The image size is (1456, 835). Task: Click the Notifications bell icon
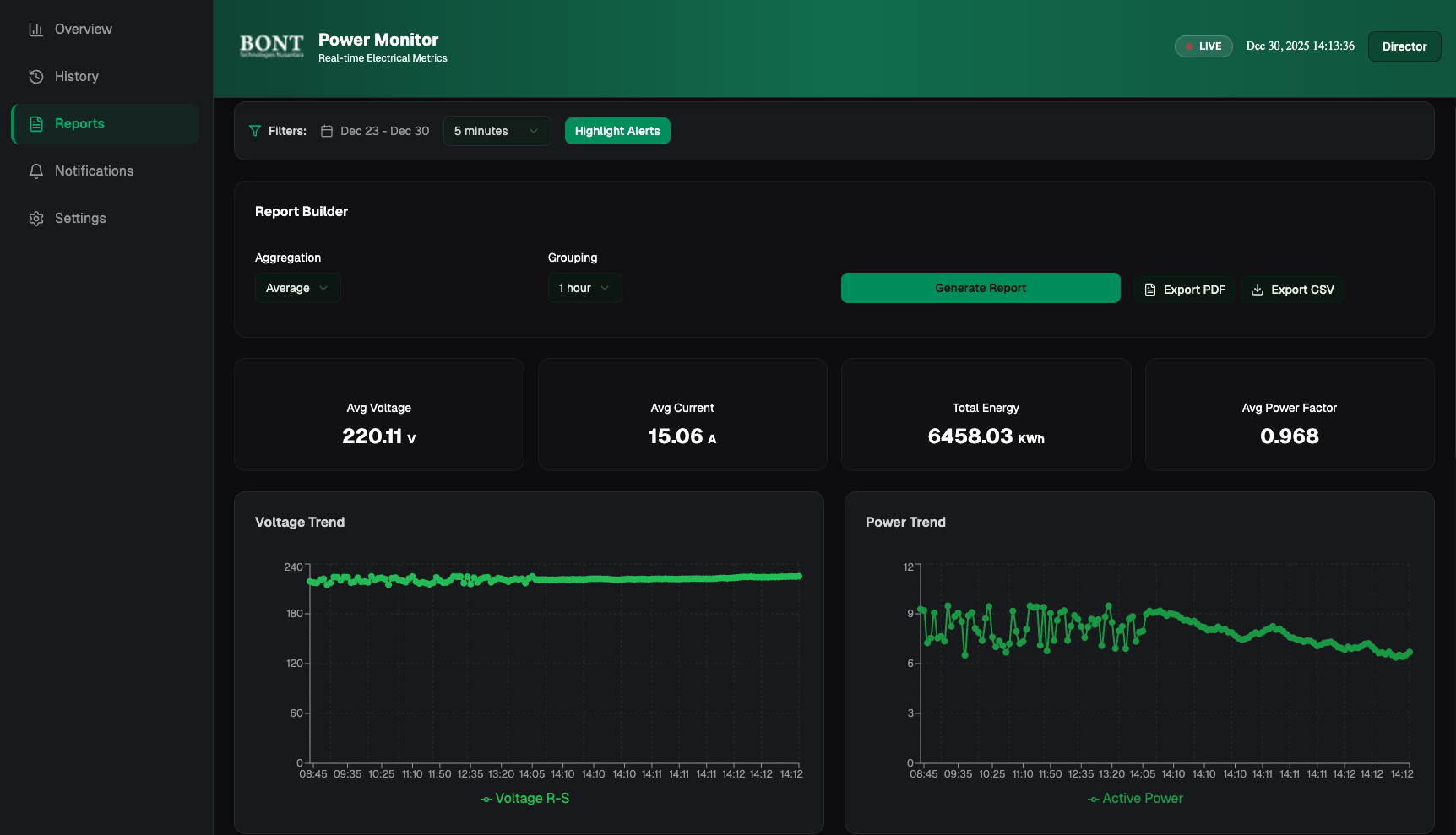[35, 171]
